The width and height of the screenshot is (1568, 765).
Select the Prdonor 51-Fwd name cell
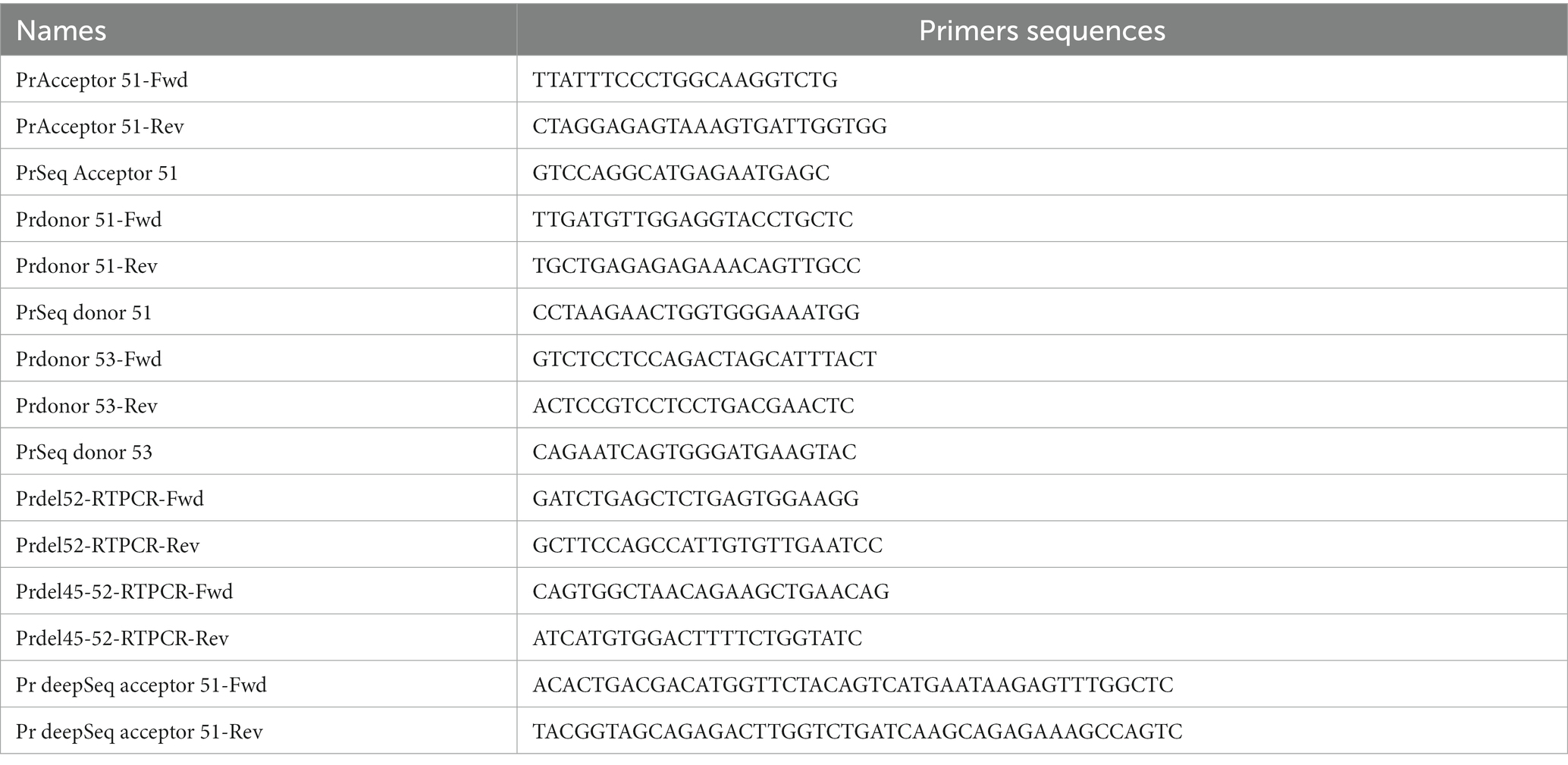coord(259,219)
